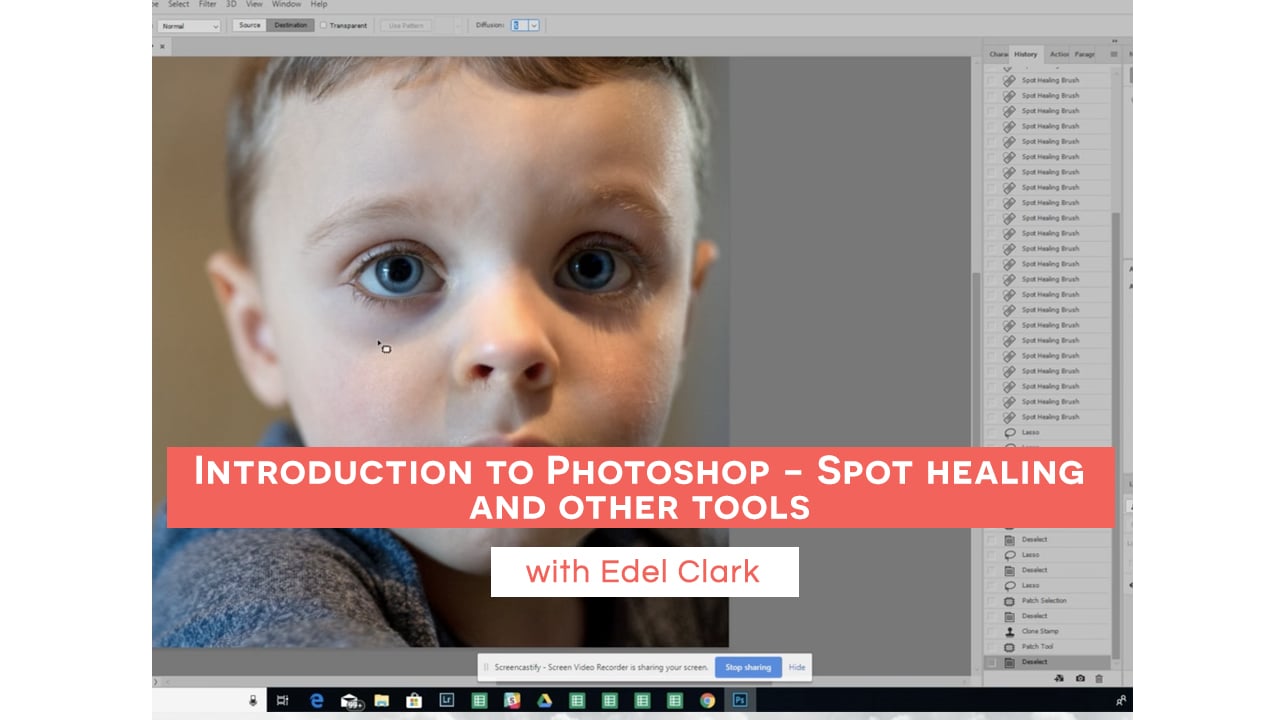Choose Destination patch mode
The width and height of the screenshot is (1280, 720).
tap(290, 25)
